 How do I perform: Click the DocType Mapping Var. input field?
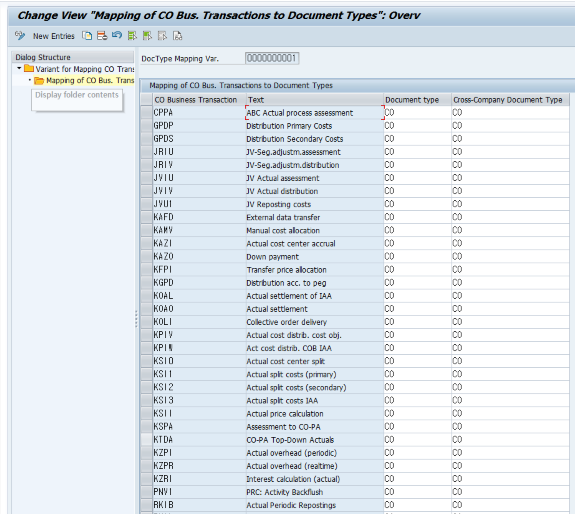[x=272, y=58]
